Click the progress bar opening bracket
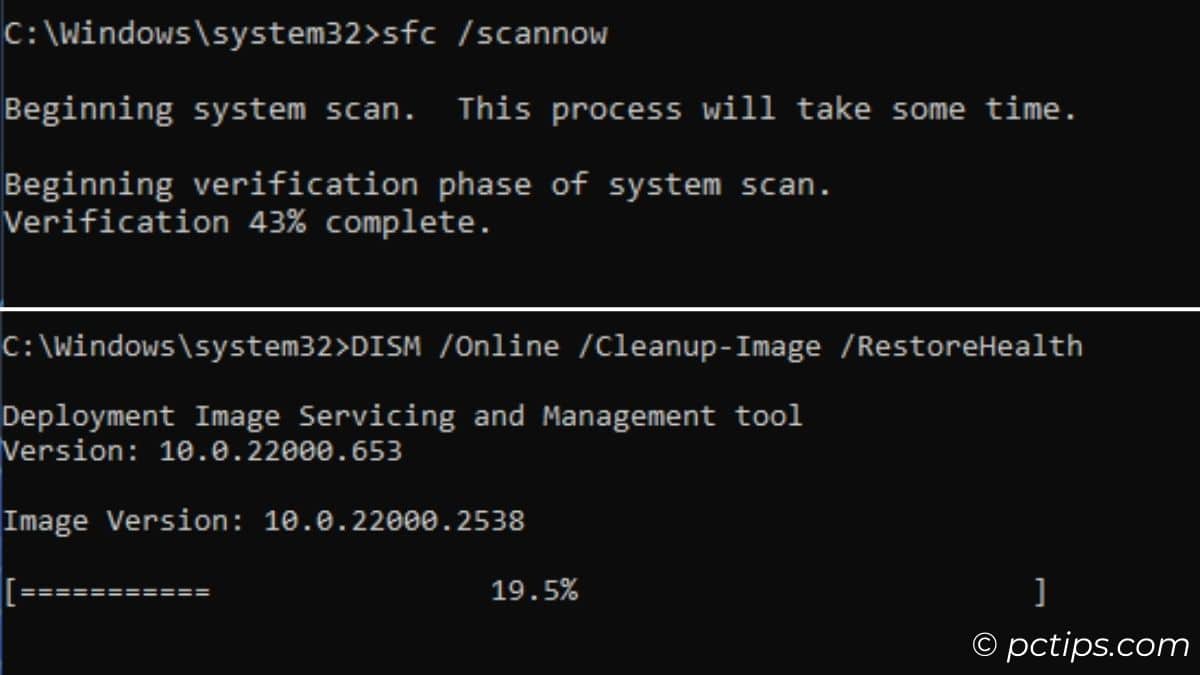The image size is (1200, 675). tap(10, 592)
